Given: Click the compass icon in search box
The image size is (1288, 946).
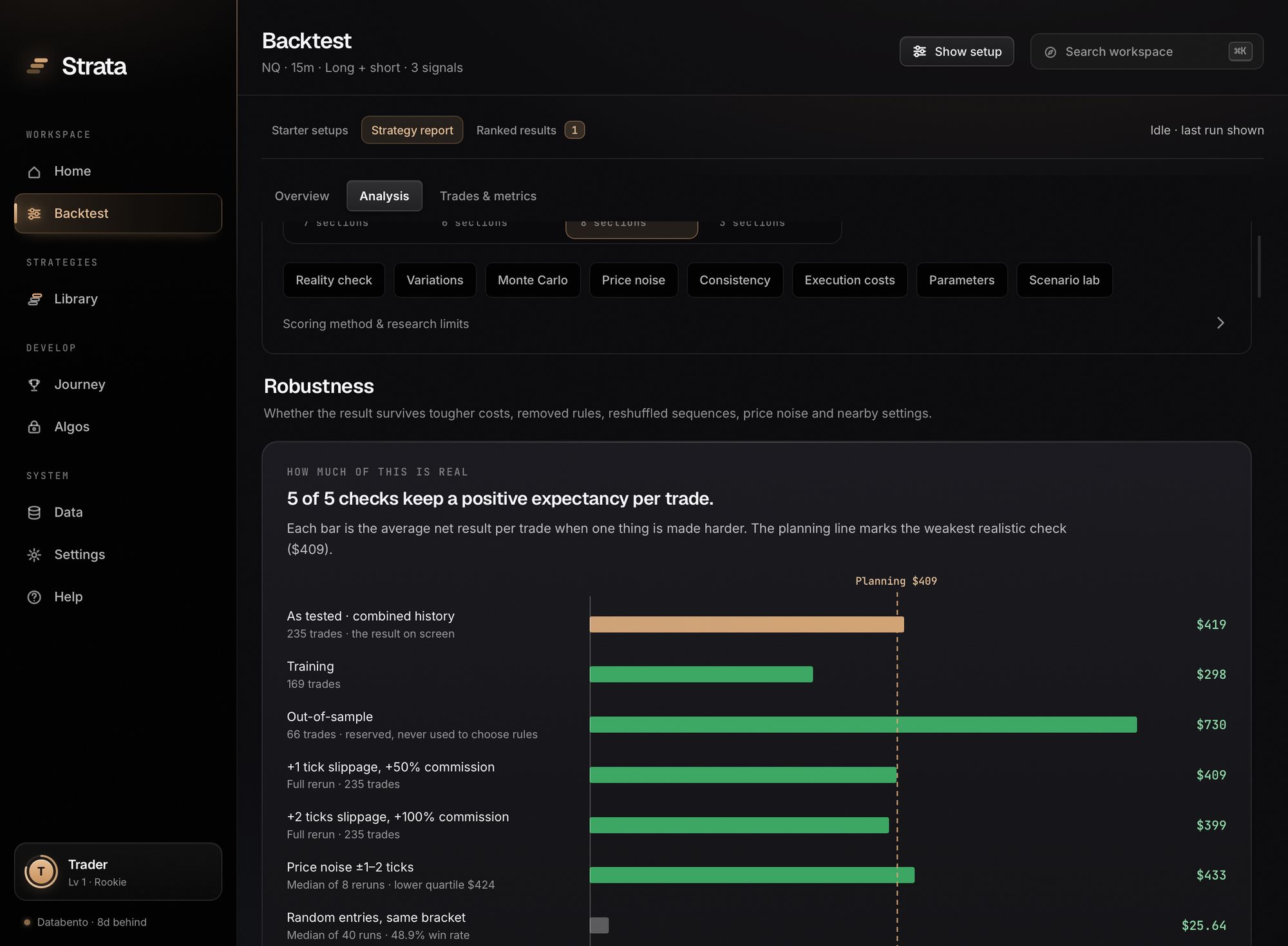Looking at the screenshot, I should click(x=1050, y=52).
